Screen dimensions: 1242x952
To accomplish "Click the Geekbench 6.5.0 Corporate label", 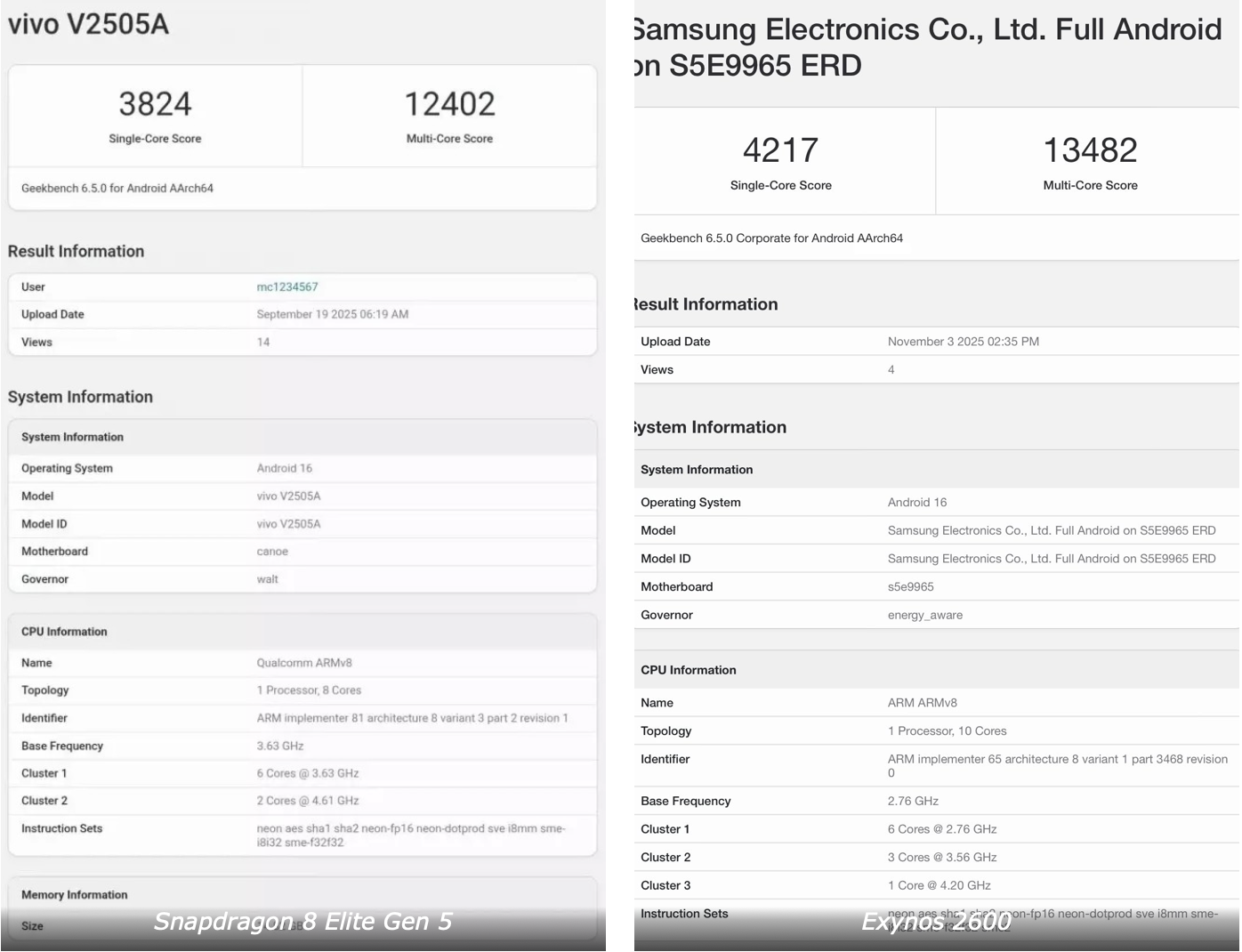I will pos(771,238).
